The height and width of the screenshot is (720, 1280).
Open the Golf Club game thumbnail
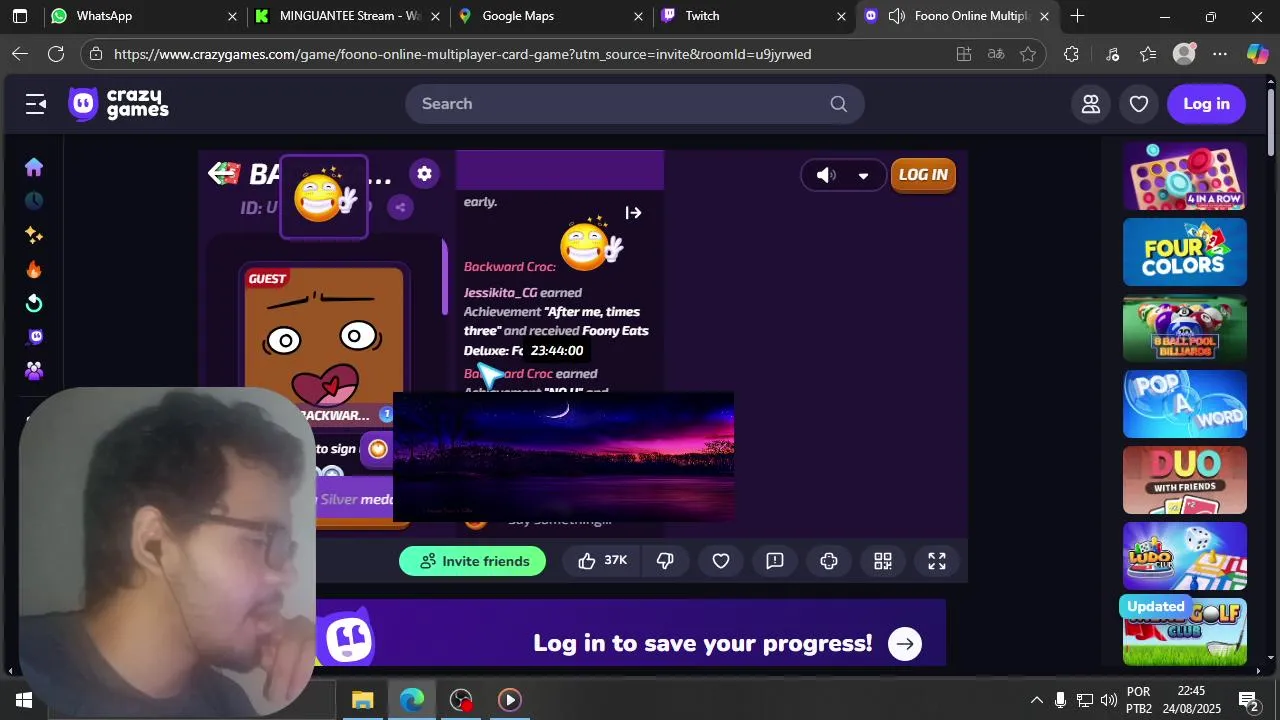tap(1185, 632)
